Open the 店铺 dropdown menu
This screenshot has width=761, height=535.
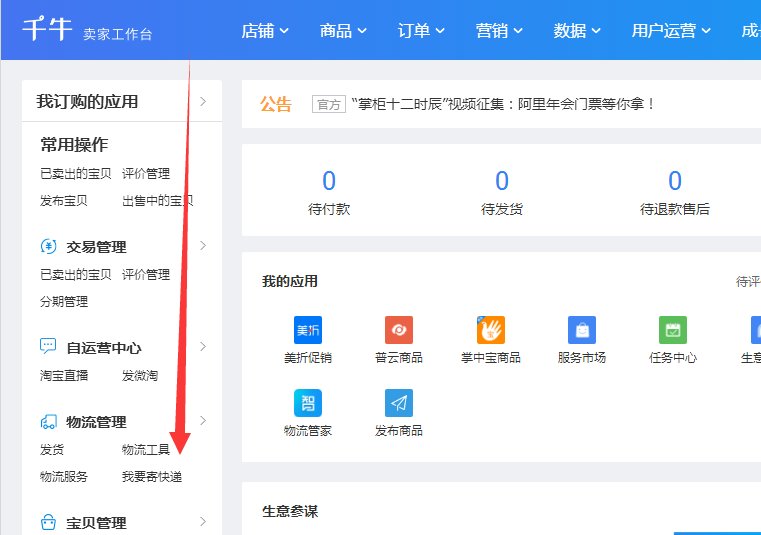[x=265, y=31]
